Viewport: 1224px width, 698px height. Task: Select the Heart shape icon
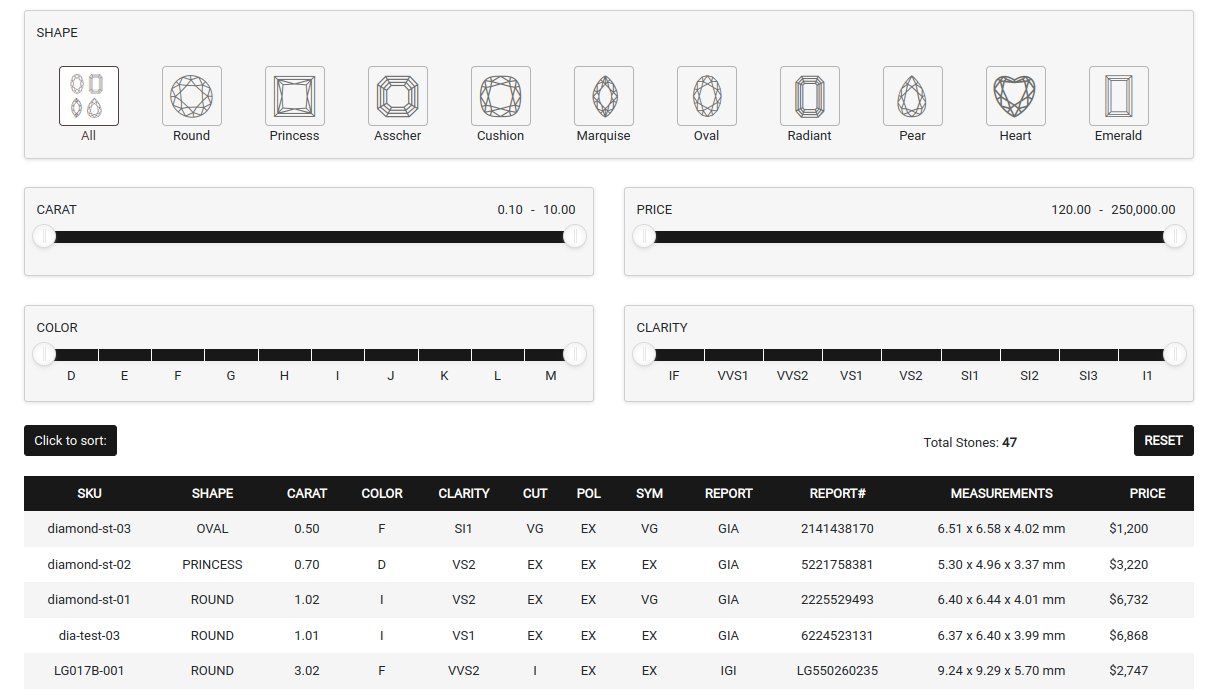(x=1015, y=97)
